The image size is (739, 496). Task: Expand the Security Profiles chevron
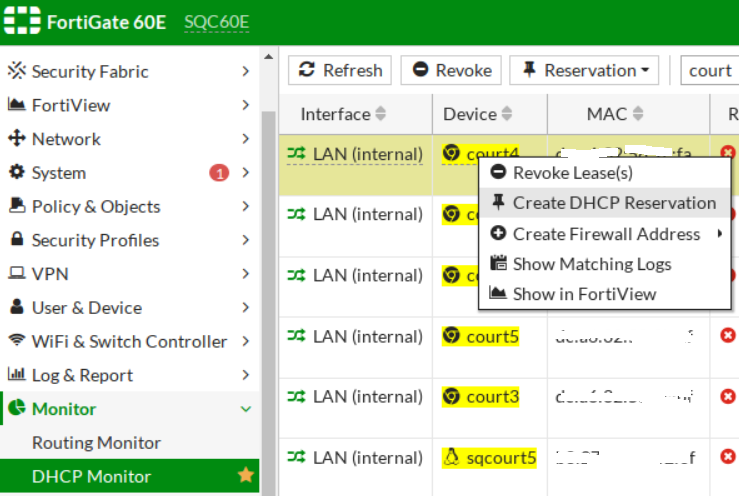246,240
